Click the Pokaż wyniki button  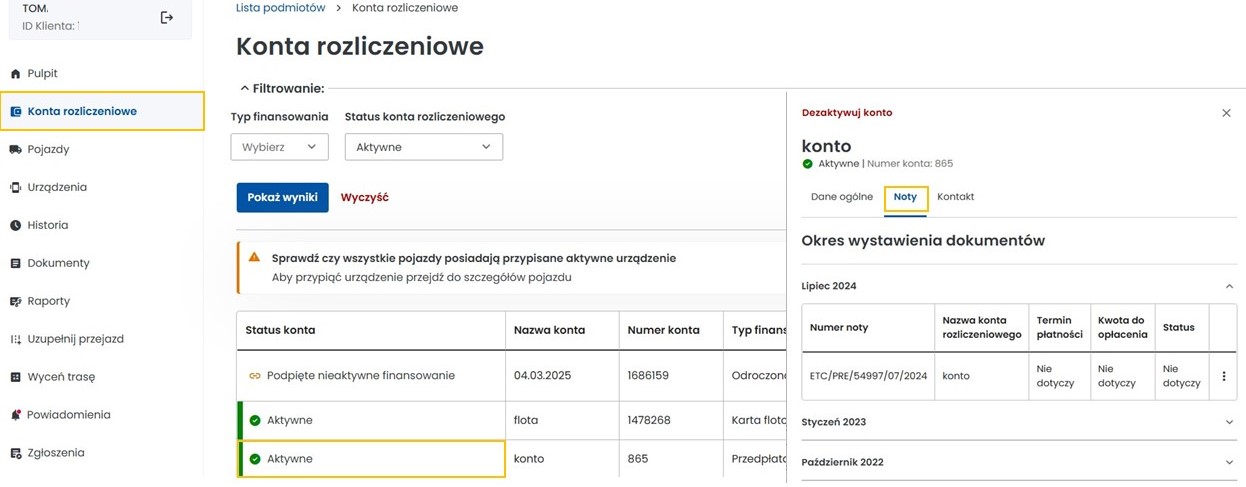click(282, 197)
